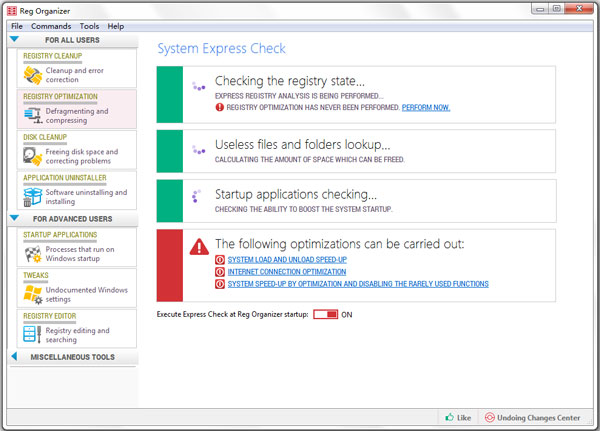Click the Perform Now link
This screenshot has height=431, width=600.
click(426, 106)
